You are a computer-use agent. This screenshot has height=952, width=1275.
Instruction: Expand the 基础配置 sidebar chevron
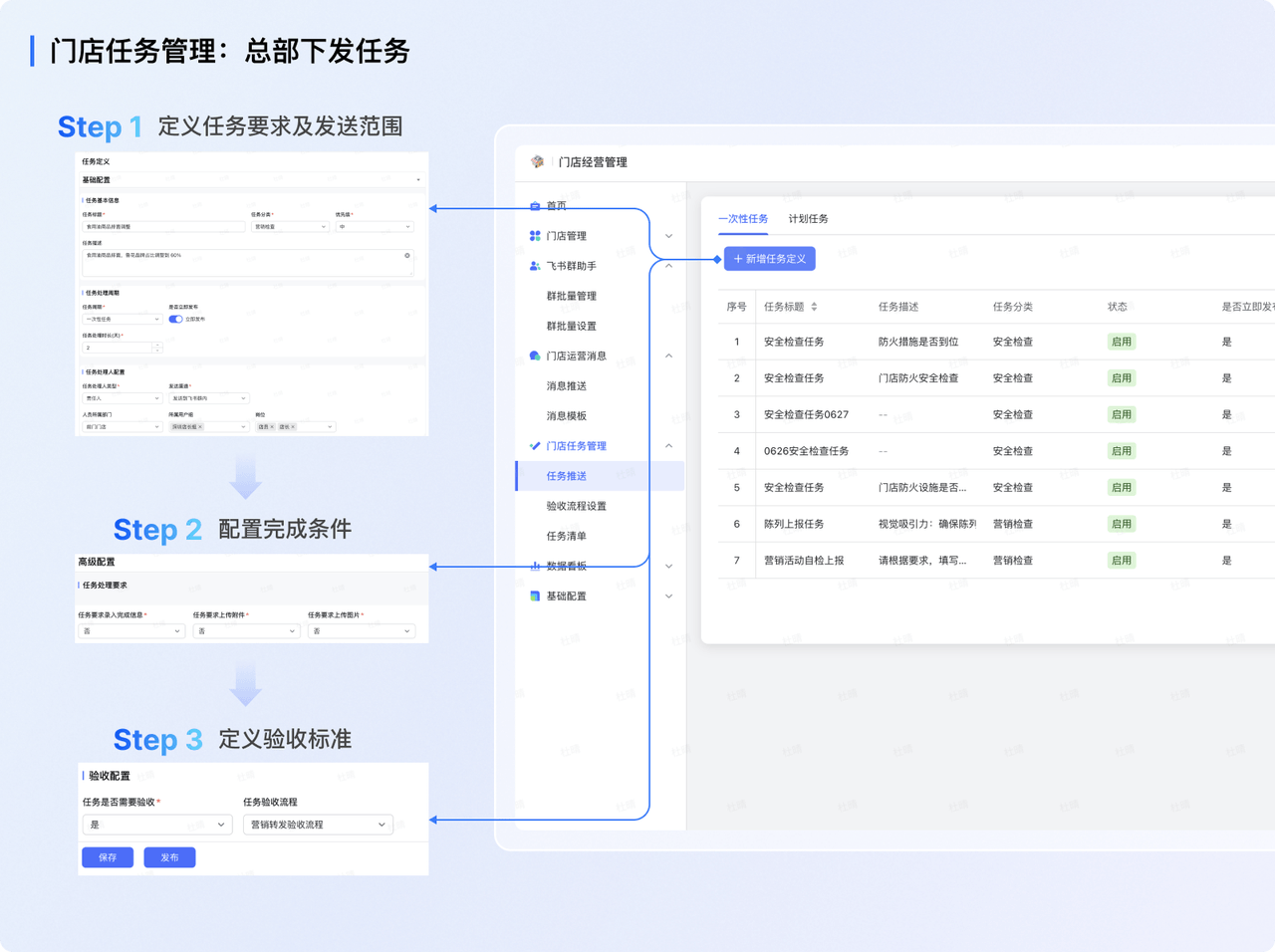tap(668, 595)
